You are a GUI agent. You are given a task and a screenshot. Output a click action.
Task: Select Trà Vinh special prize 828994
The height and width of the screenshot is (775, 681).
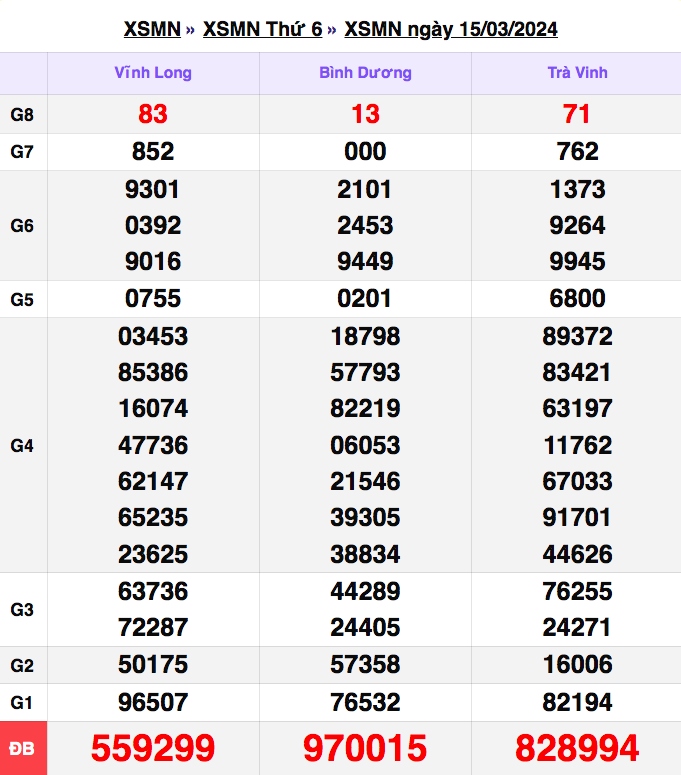coord(577,748)
